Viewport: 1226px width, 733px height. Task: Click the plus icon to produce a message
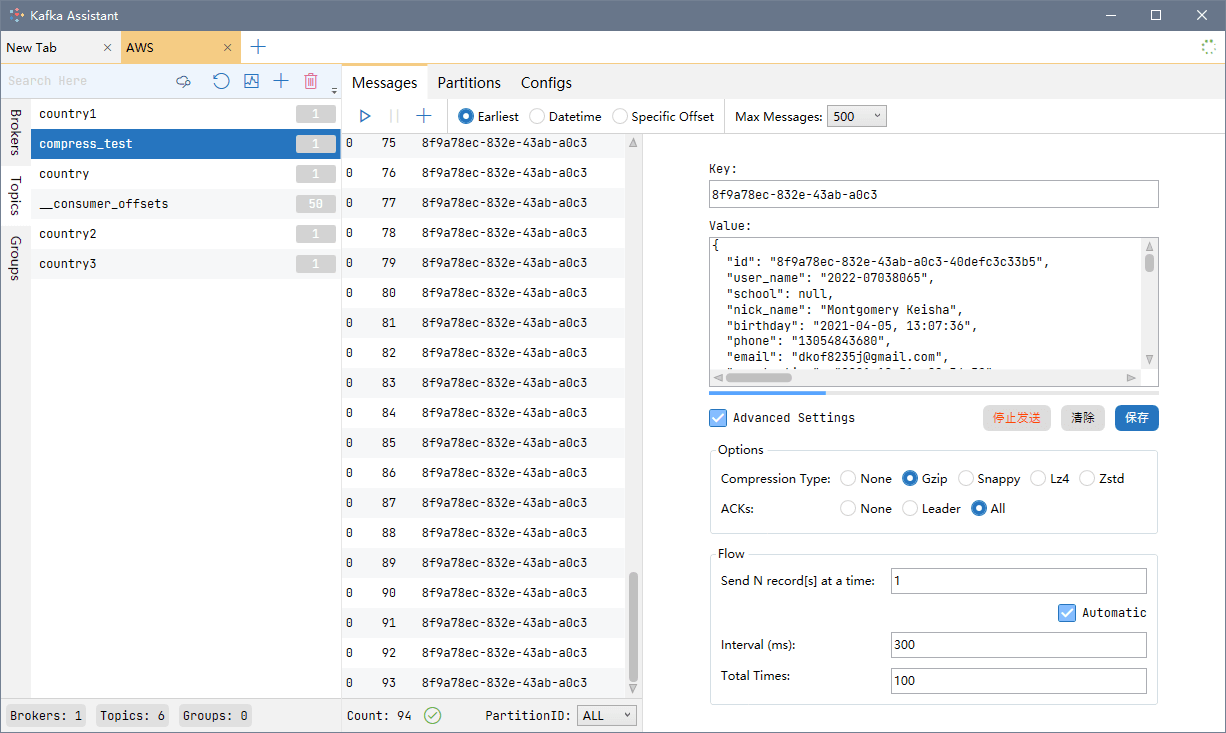click(x=423, y=115)
